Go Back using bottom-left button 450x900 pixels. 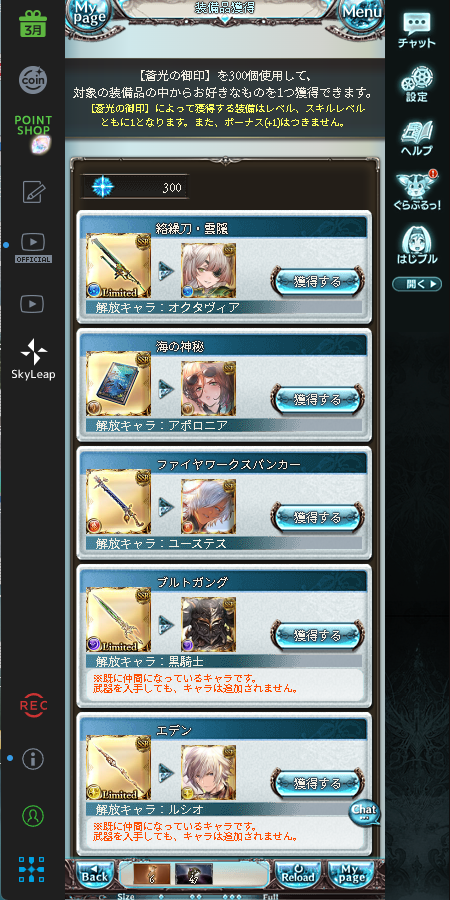(95, 874)
